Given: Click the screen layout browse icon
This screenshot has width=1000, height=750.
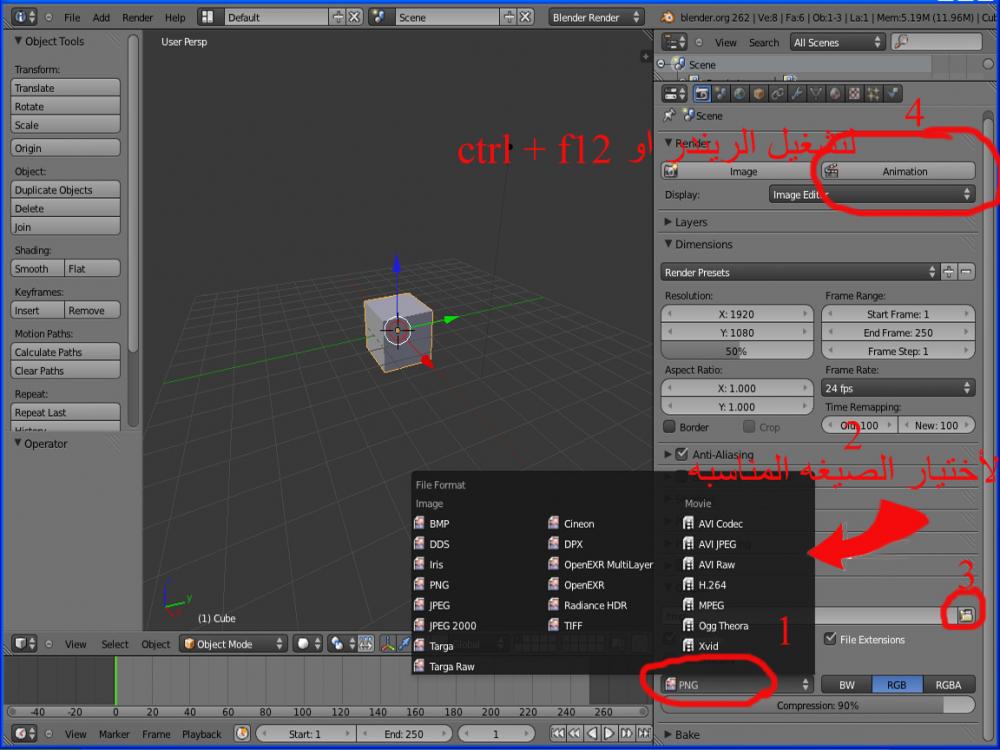Looking at the screenshot, I should [207, 17].
